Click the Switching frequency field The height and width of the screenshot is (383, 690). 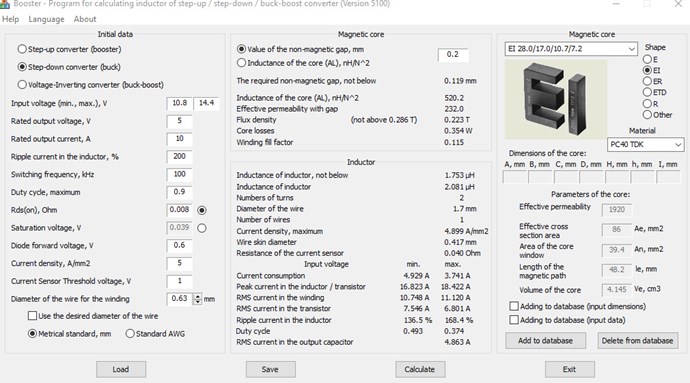(180, 174)
